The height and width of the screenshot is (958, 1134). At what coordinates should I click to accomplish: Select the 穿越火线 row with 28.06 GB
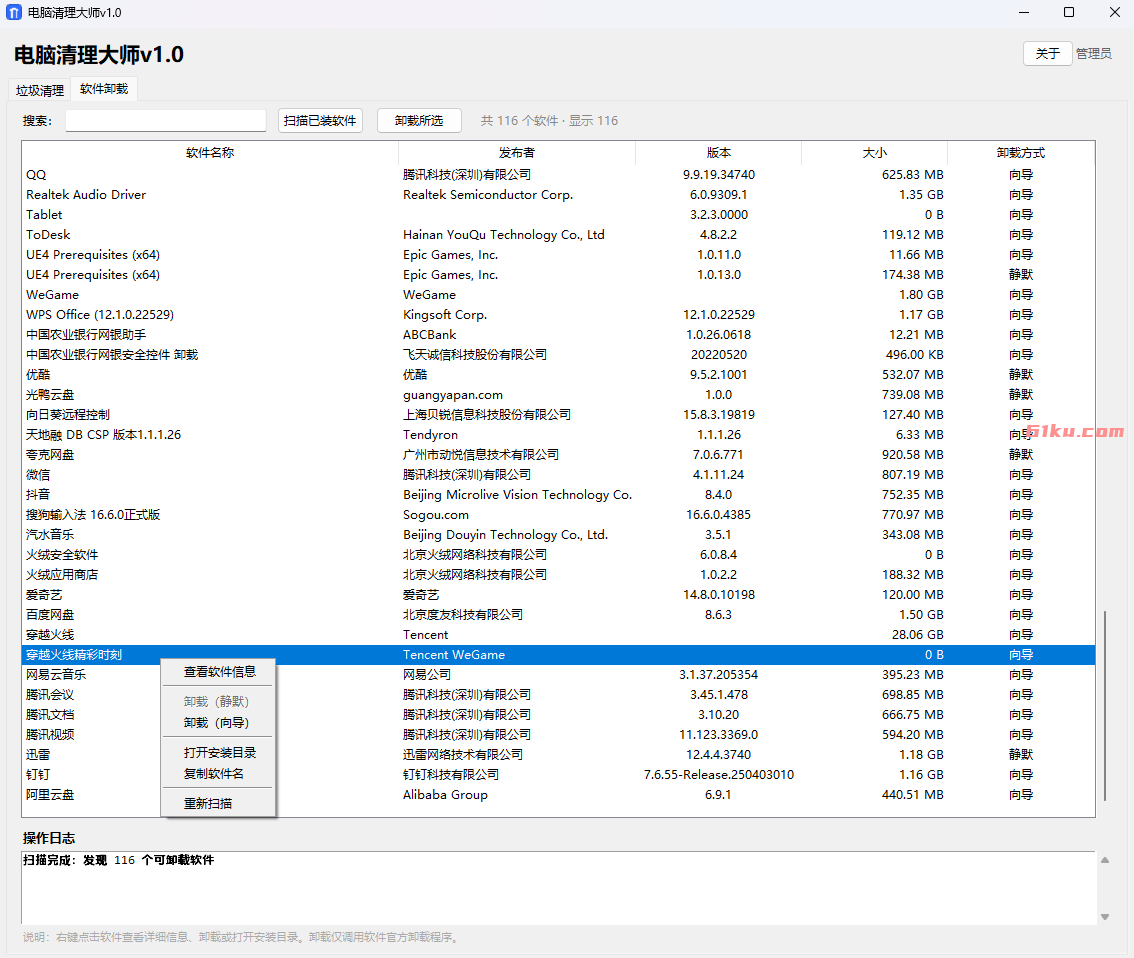(x=558, y=635)
